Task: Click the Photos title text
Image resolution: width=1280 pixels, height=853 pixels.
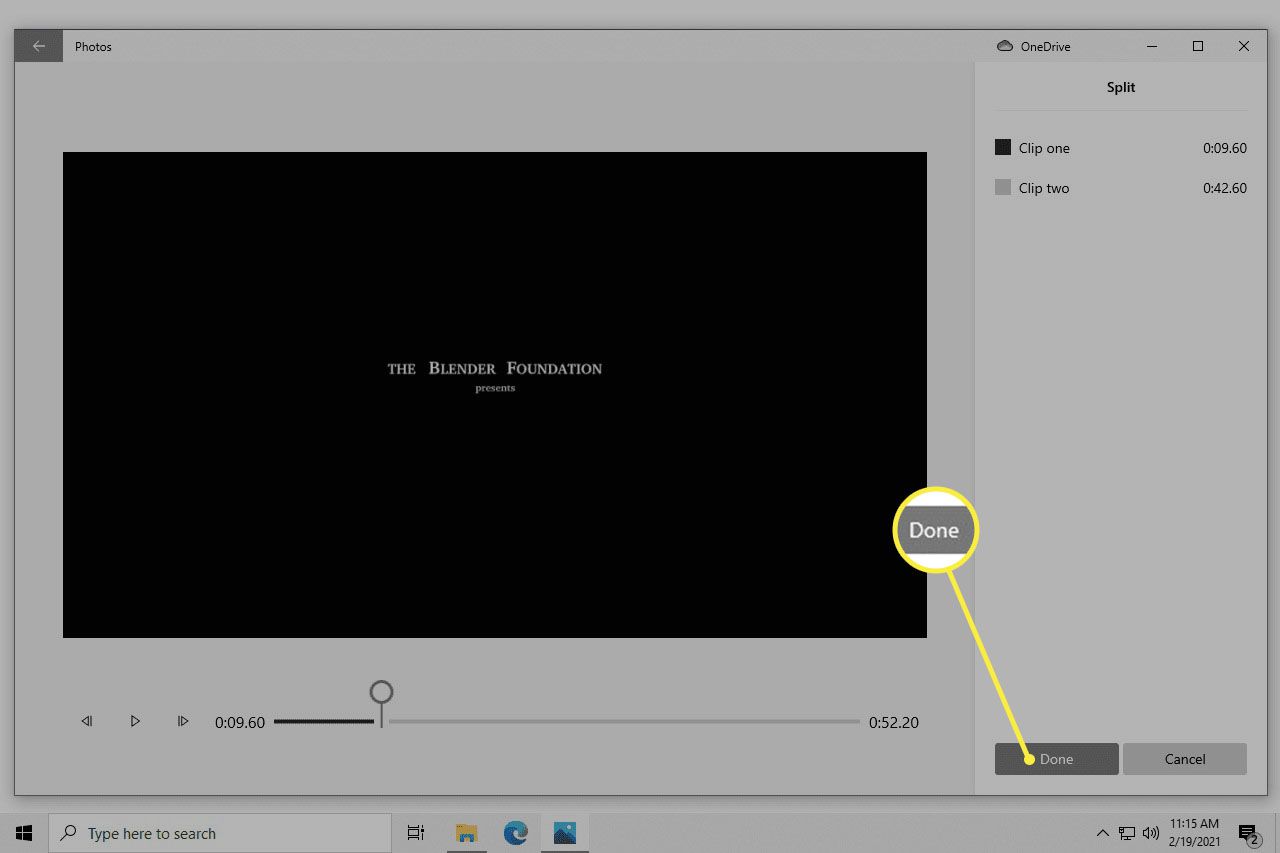Action: (93, 46)
